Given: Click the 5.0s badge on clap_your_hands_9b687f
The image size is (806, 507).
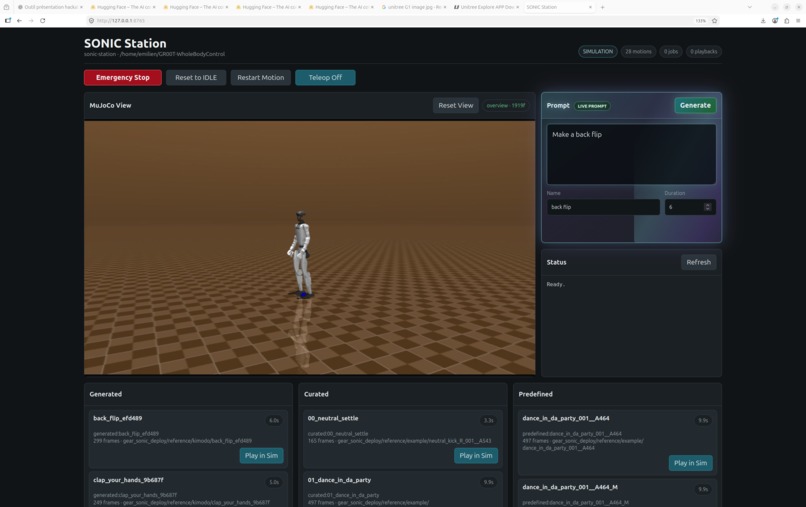Looking at the screenshot, I should [274, 482].
